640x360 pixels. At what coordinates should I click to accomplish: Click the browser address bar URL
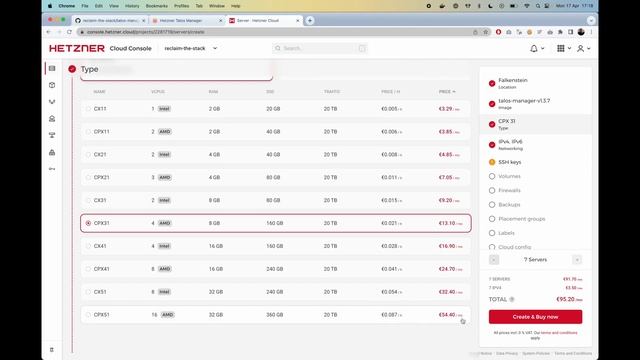[x=146, y=32]
